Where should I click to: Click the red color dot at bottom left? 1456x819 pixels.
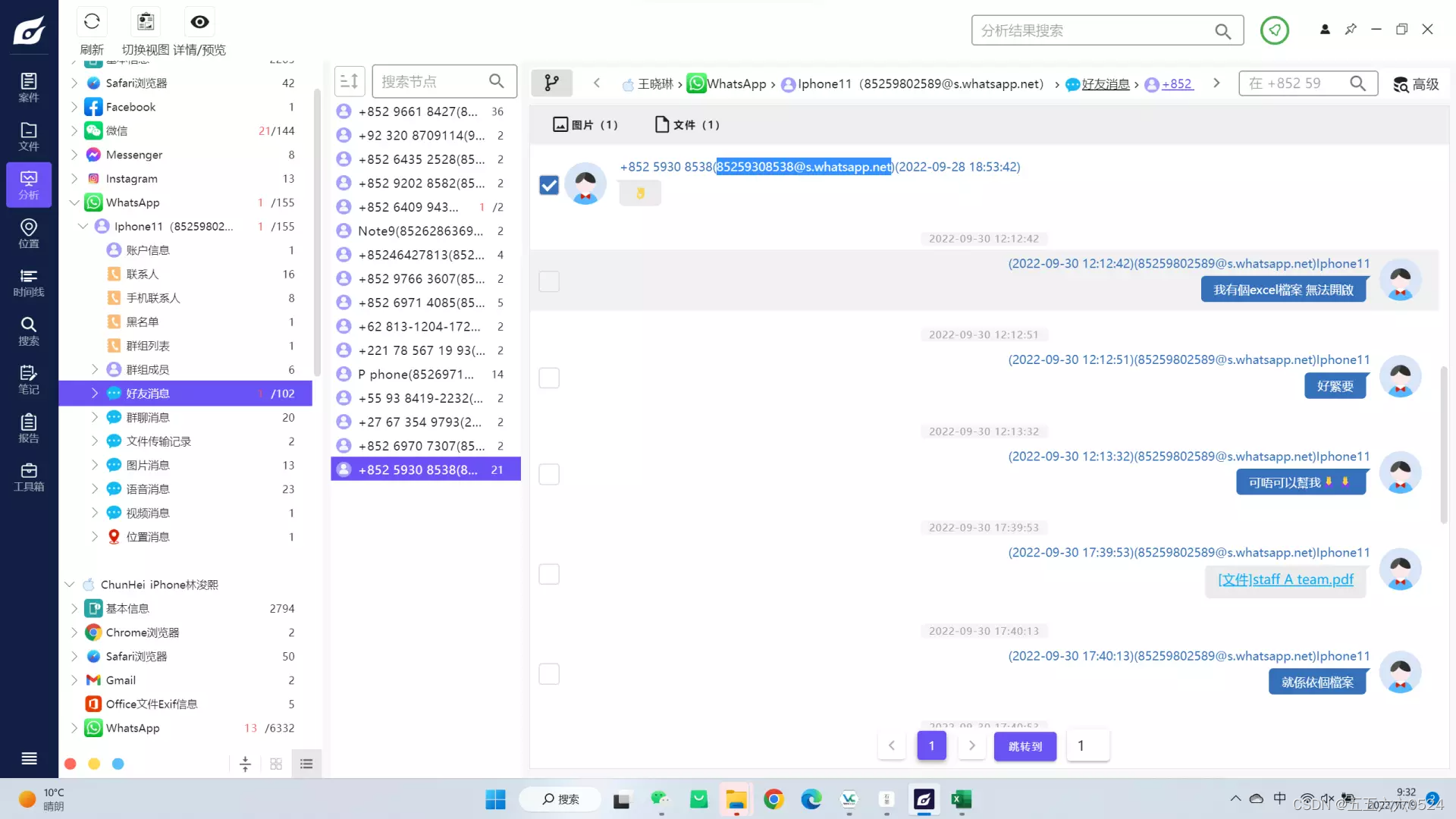pos(71,764)
